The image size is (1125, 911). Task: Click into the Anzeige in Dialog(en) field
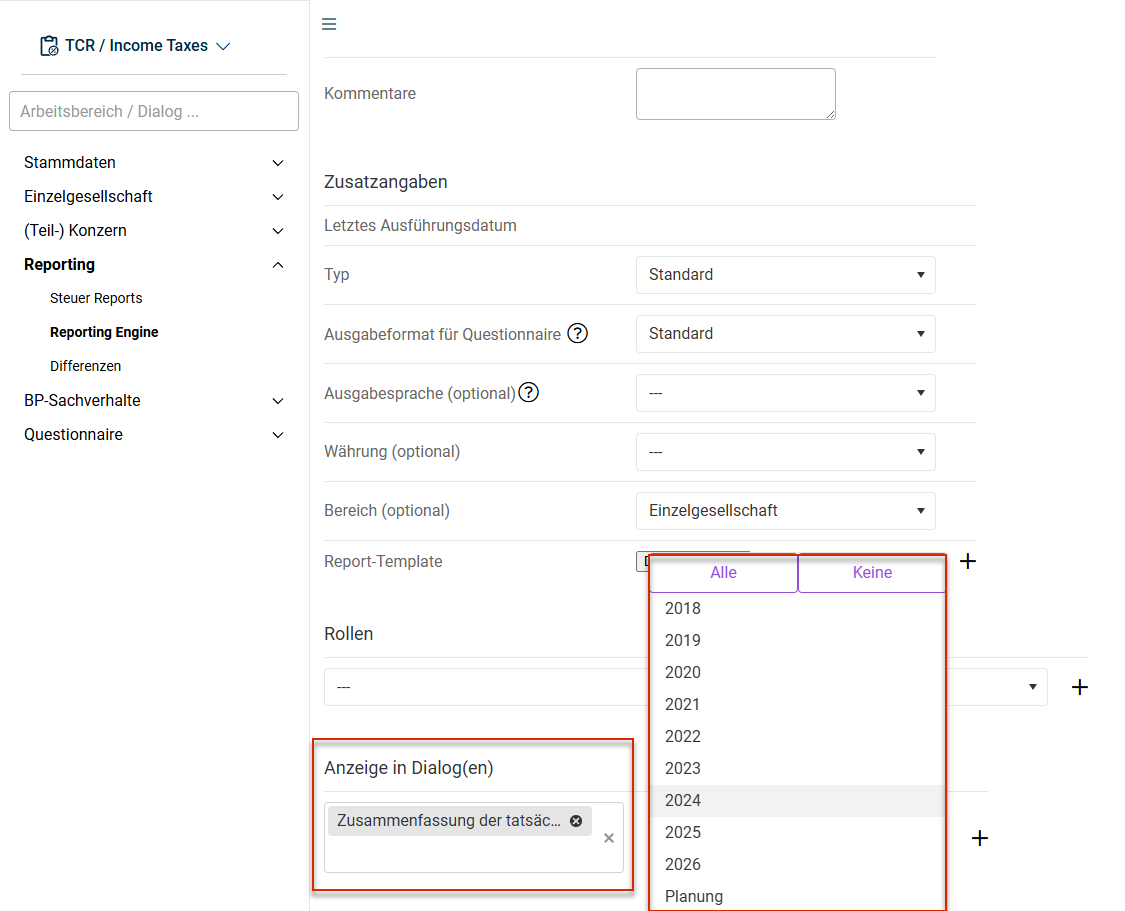[474, 837]
